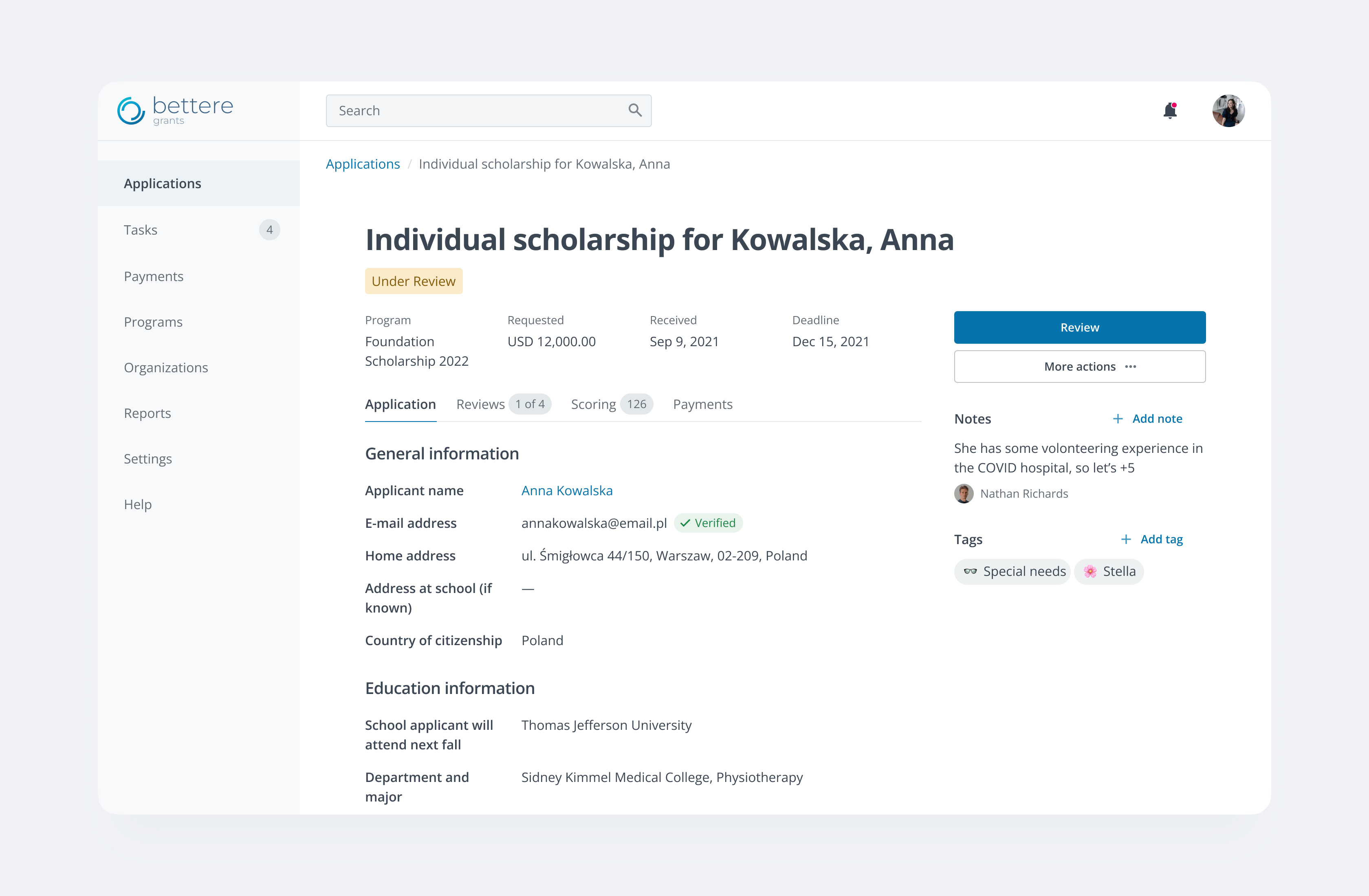Click the Special needs tag

[1012, 572]
